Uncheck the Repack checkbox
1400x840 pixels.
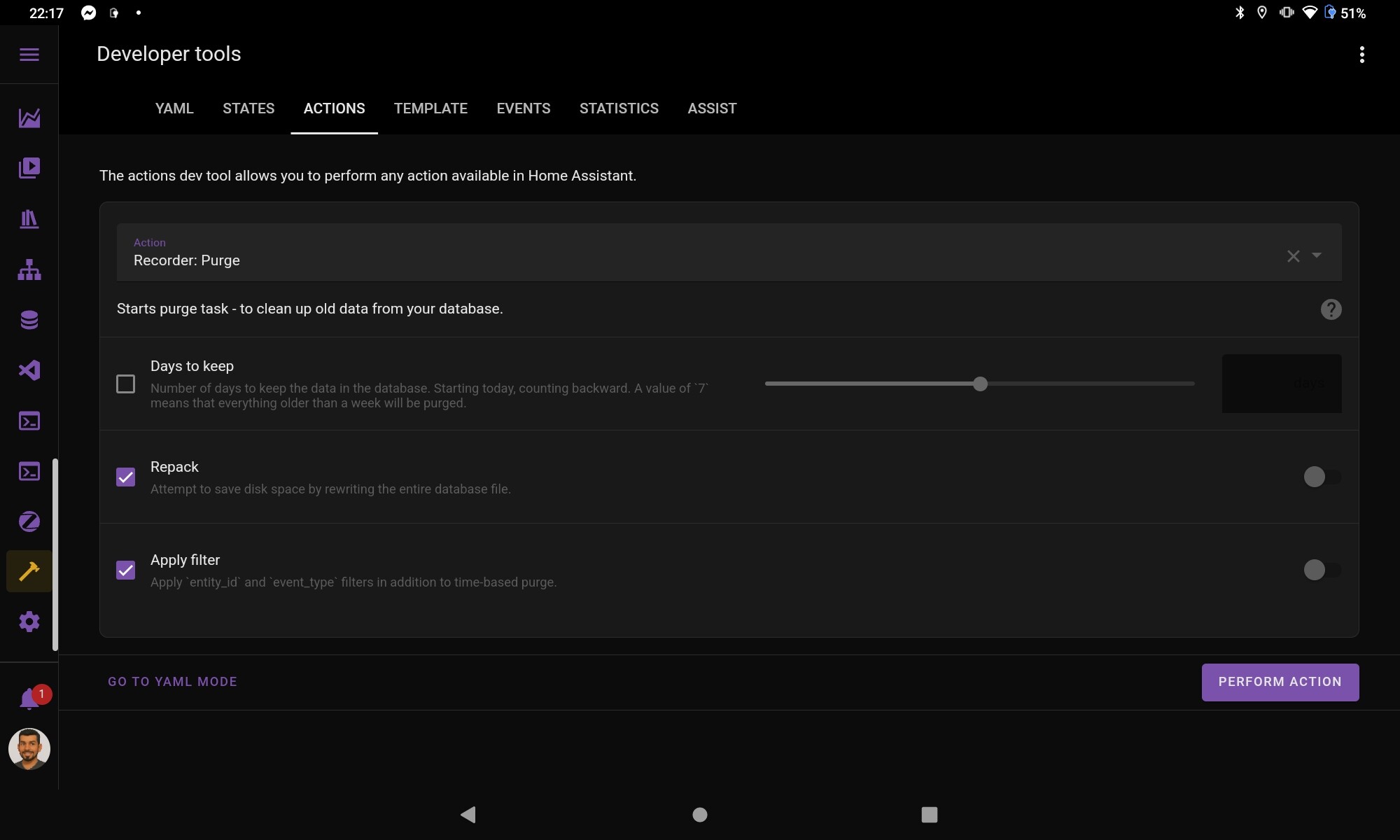(x=126, y=477)
